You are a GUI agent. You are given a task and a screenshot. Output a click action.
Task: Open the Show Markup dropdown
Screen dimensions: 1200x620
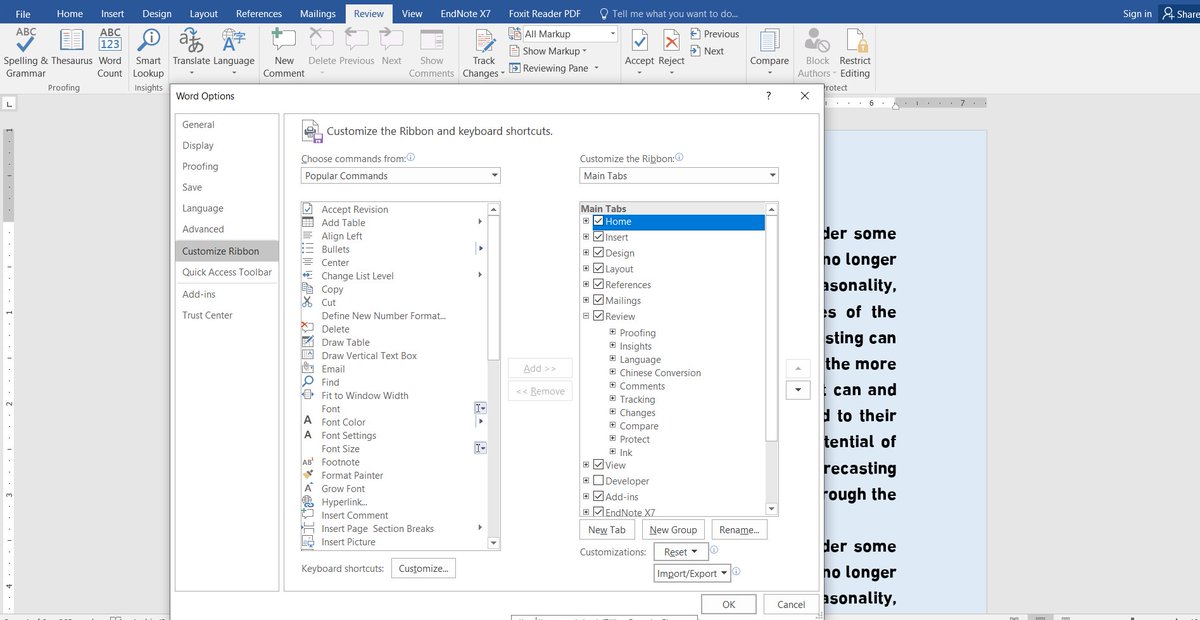548,51
